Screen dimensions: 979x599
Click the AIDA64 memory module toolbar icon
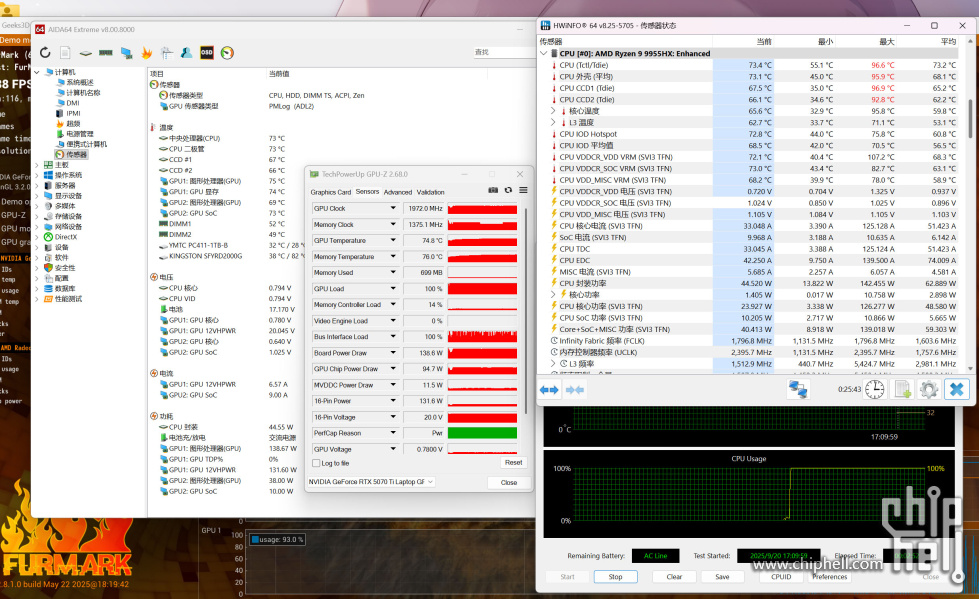pyautogui.click(x=106, y=53)
